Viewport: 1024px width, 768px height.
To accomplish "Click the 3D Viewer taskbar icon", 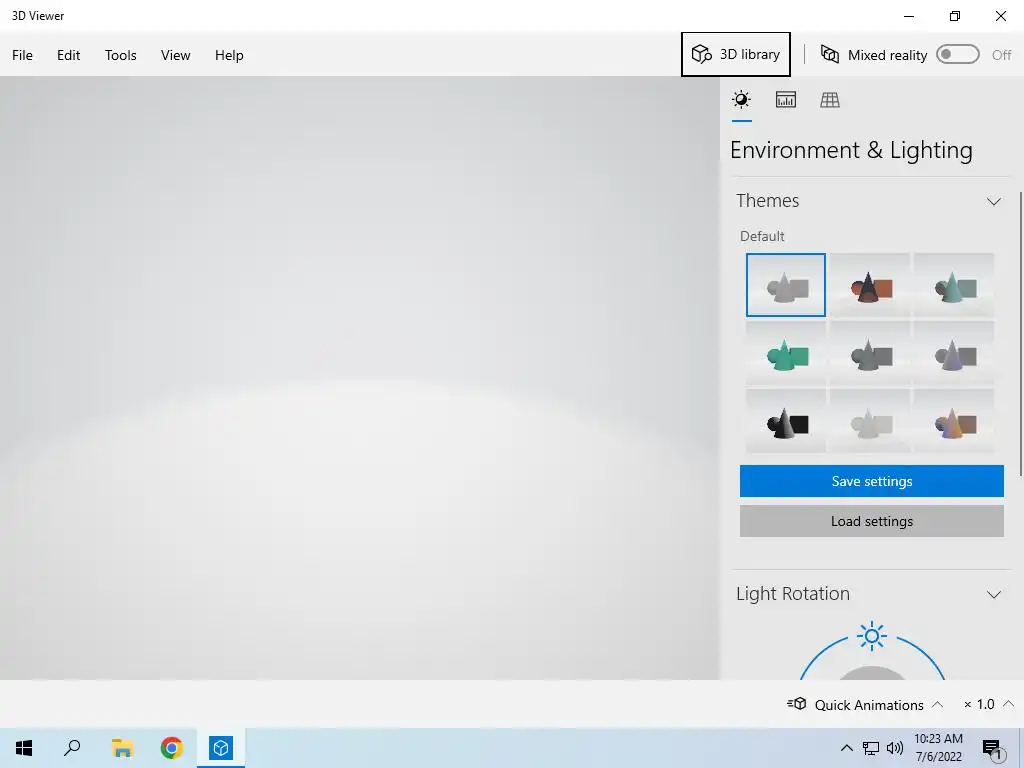I will coord(221,748).
